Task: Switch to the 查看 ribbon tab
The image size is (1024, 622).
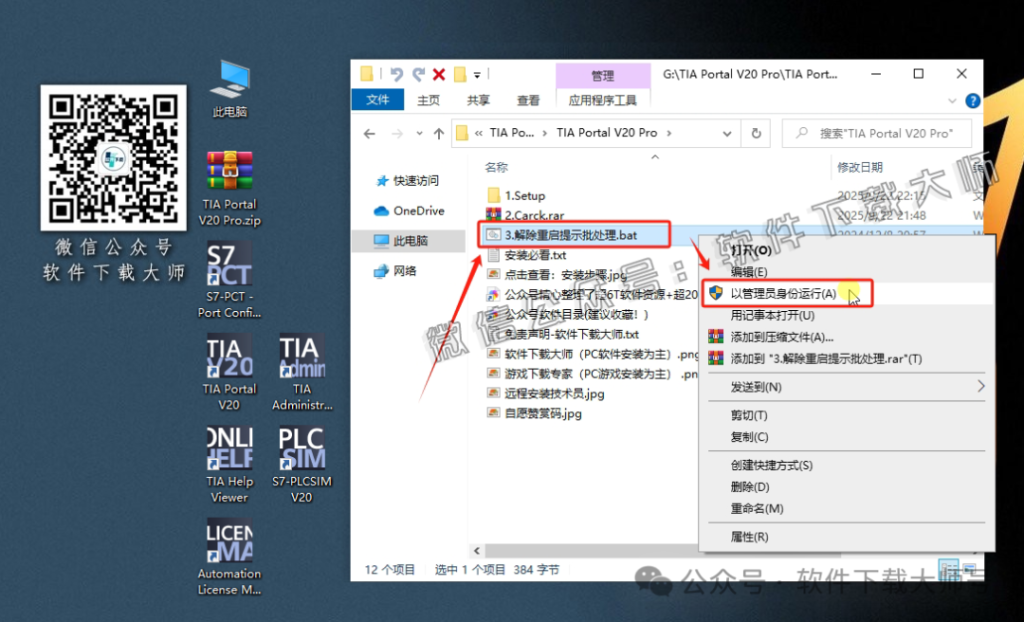Action: [x=528, y=100]
